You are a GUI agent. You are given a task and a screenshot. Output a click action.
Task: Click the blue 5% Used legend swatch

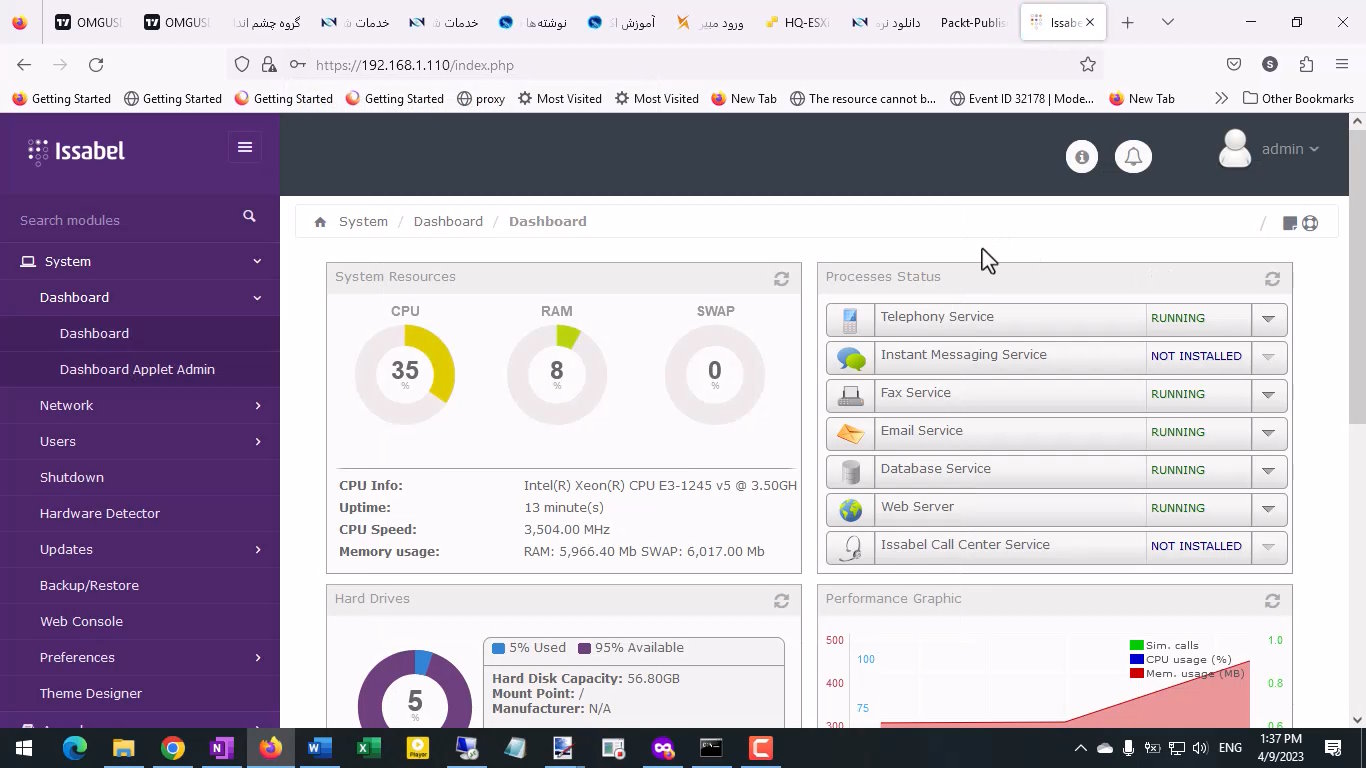(498, 648)
